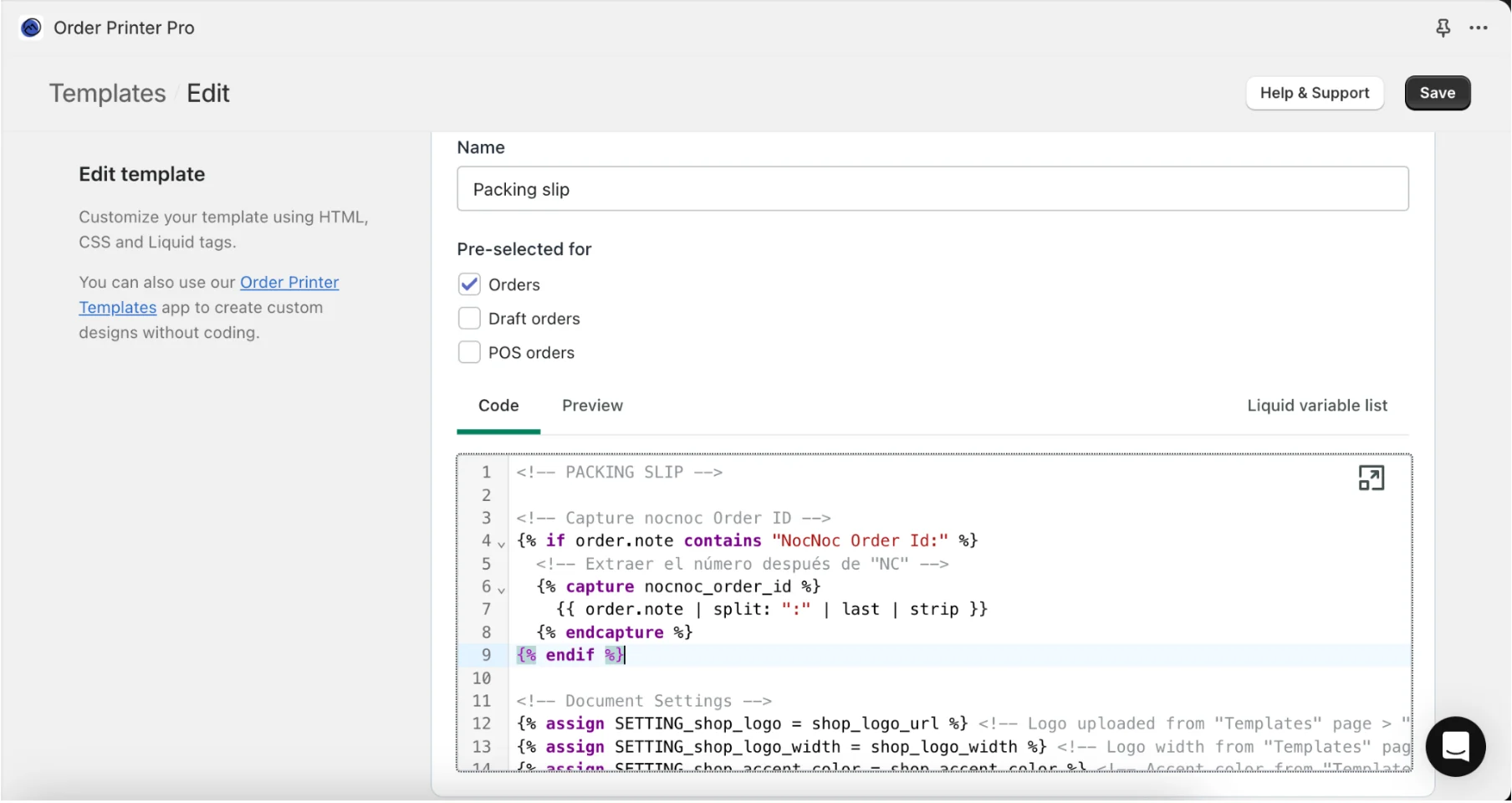Click the Document Settings comment line
The height and width of the screenshot is (803, 1512).
pyautogui.click(x=644, y=701)
